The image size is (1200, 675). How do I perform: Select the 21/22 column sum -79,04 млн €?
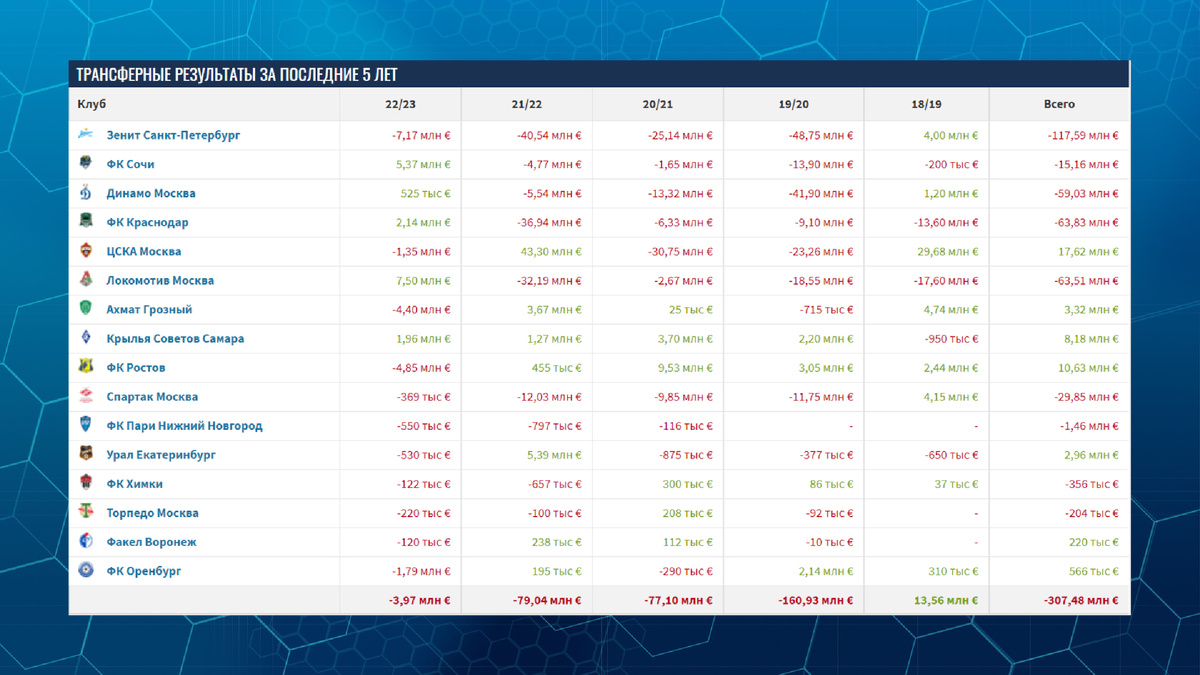point(547,600)
